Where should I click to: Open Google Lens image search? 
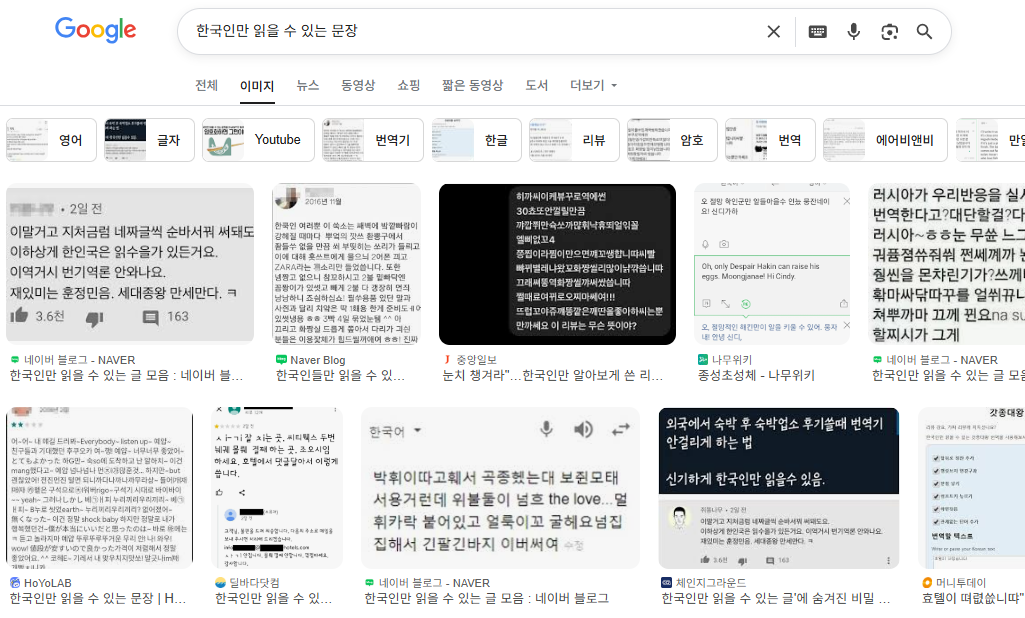coord(889,31)
